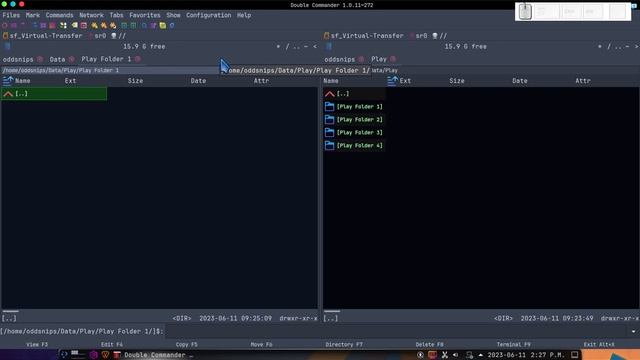
Task: Open the Help menu
Action: tap(244, 15)
